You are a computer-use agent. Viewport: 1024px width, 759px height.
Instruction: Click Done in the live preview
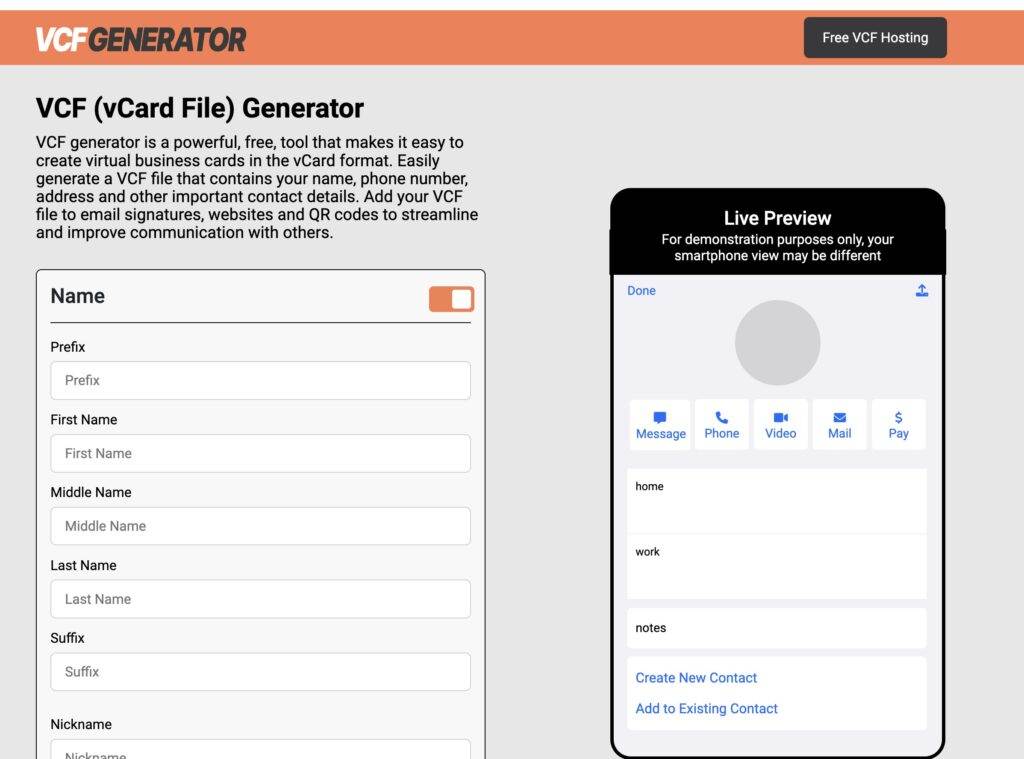click(641, 290)
